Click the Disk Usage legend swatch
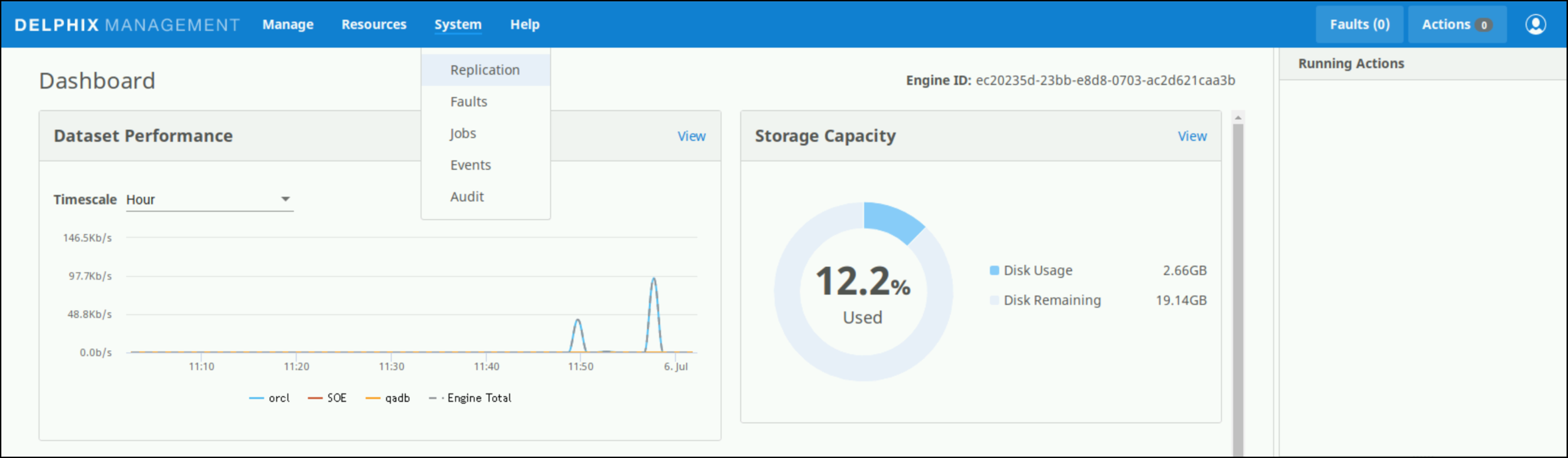The height and width of the screenshot is (458, 1568). pyautogui.click(x=994, y=270)
